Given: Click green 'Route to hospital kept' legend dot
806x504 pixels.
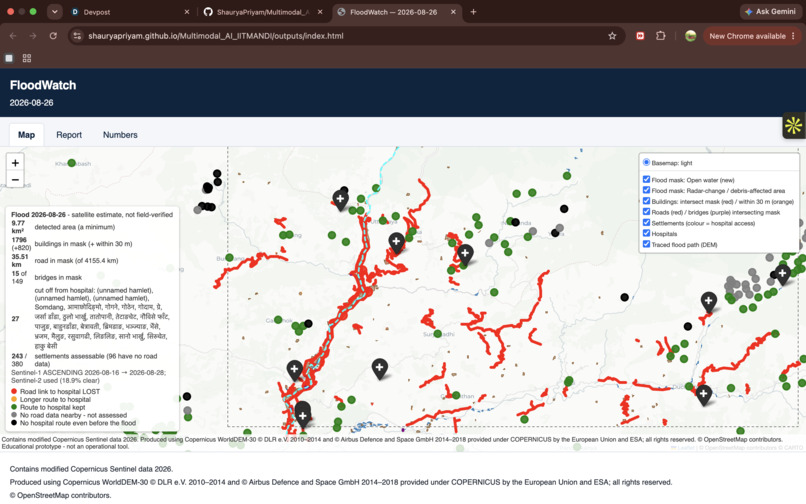Looking at the screenshot, I should pos(14,407).
